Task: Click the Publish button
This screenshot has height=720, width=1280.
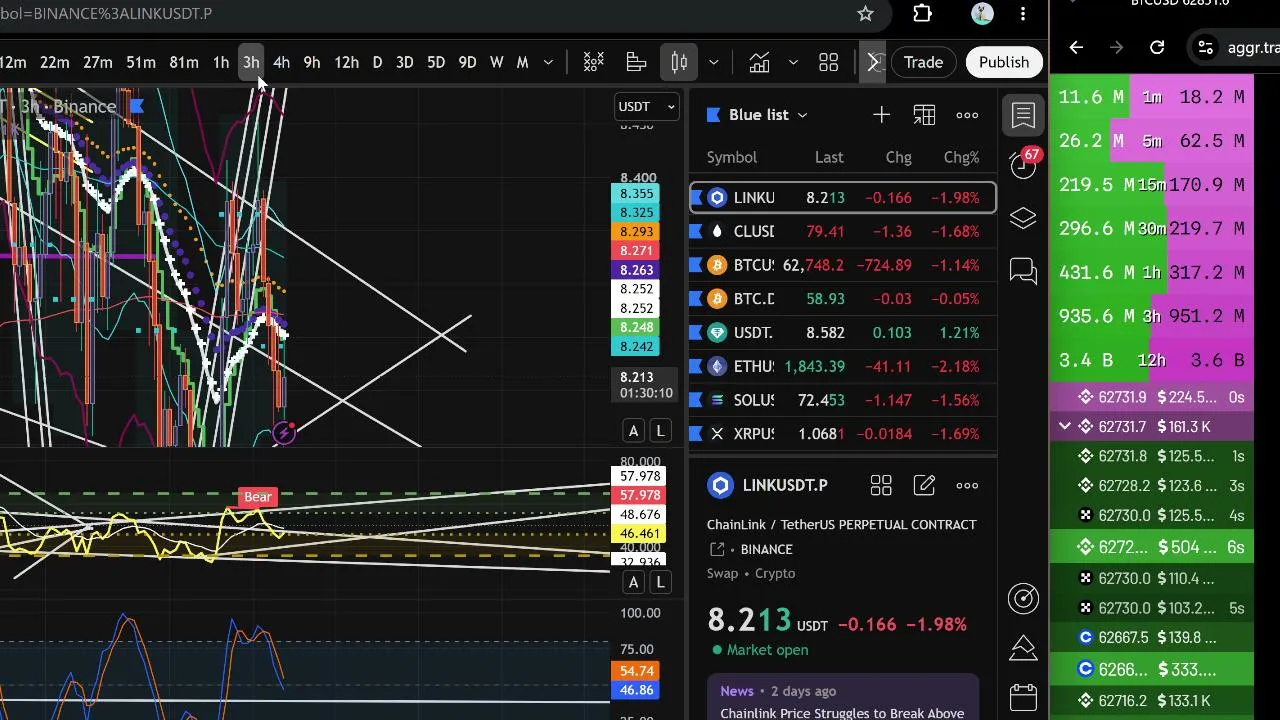Action: (1004, 62)
